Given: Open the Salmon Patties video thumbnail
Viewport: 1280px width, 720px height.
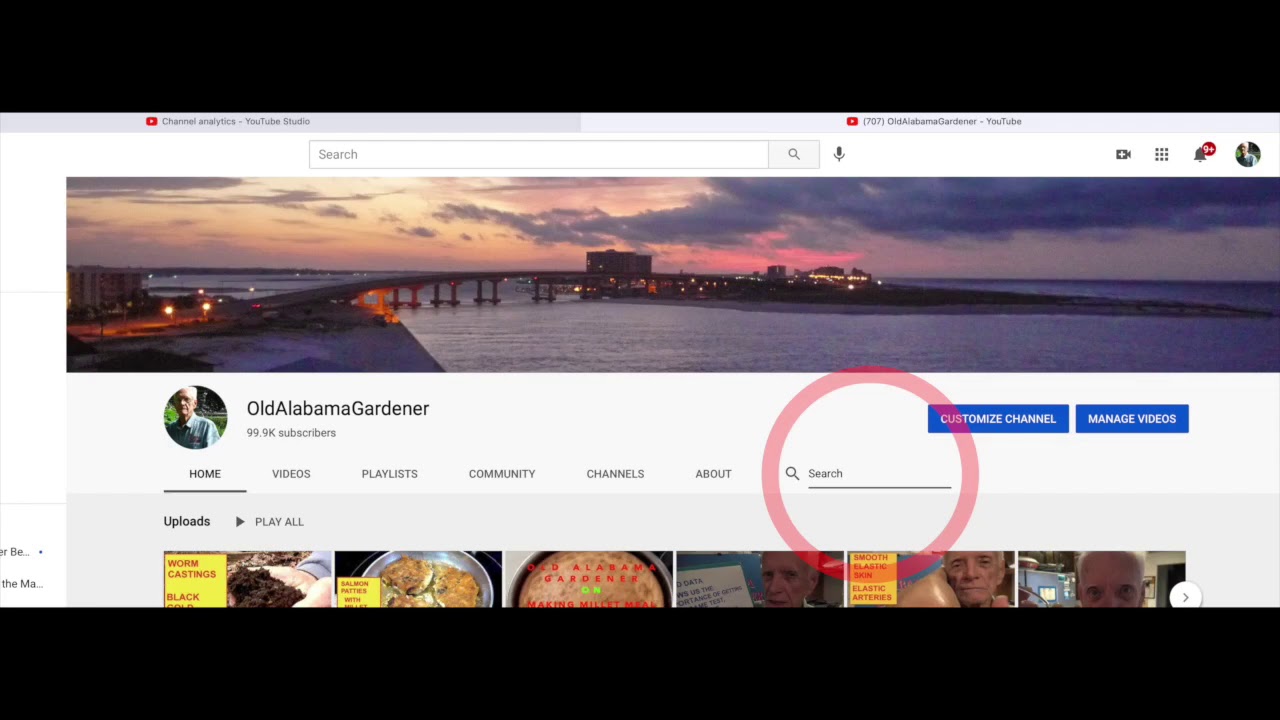Looking at the screenshot, I should (418, 579).
